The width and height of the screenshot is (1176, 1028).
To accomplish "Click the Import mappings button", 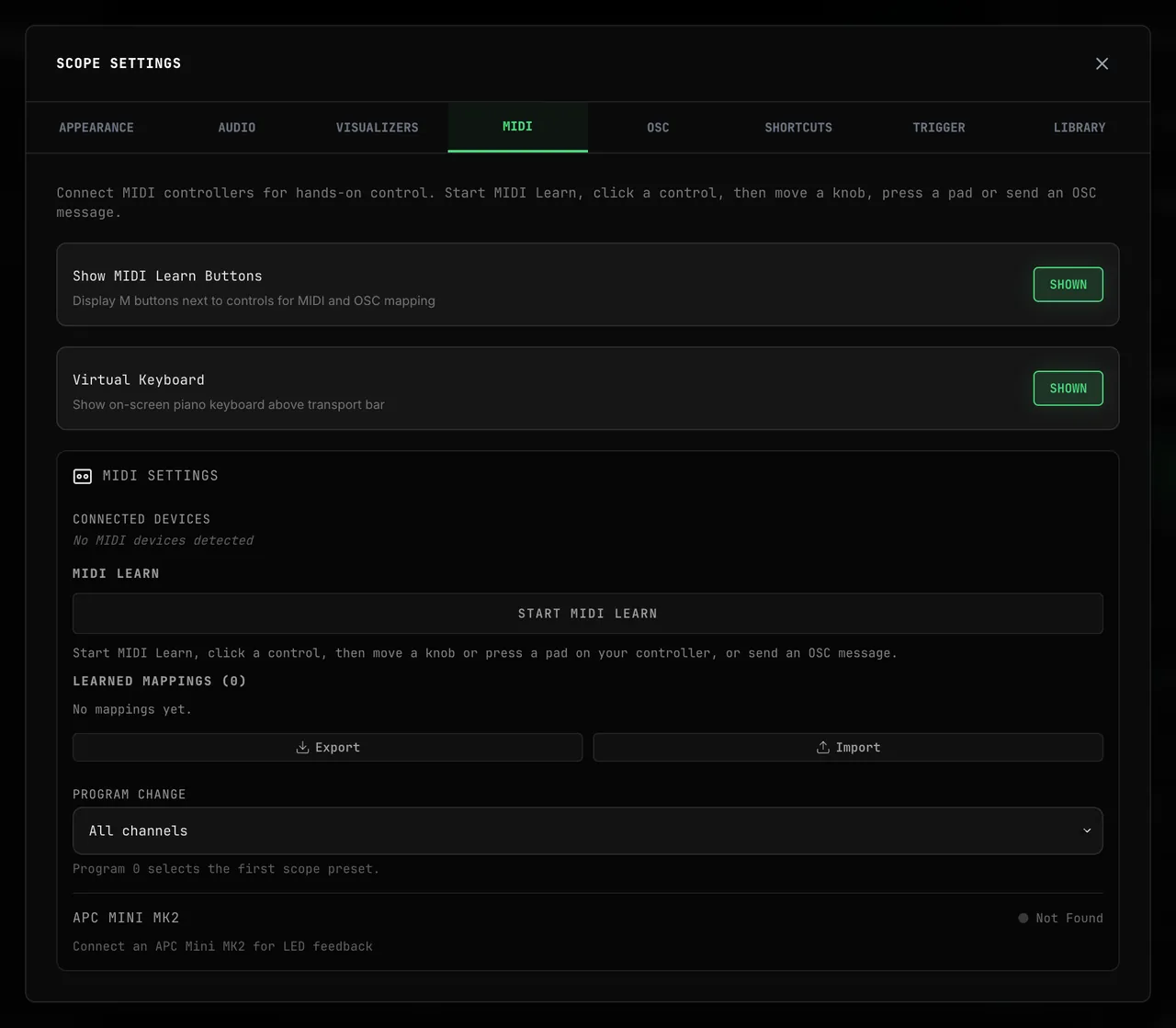I will (x=848, y=747).
